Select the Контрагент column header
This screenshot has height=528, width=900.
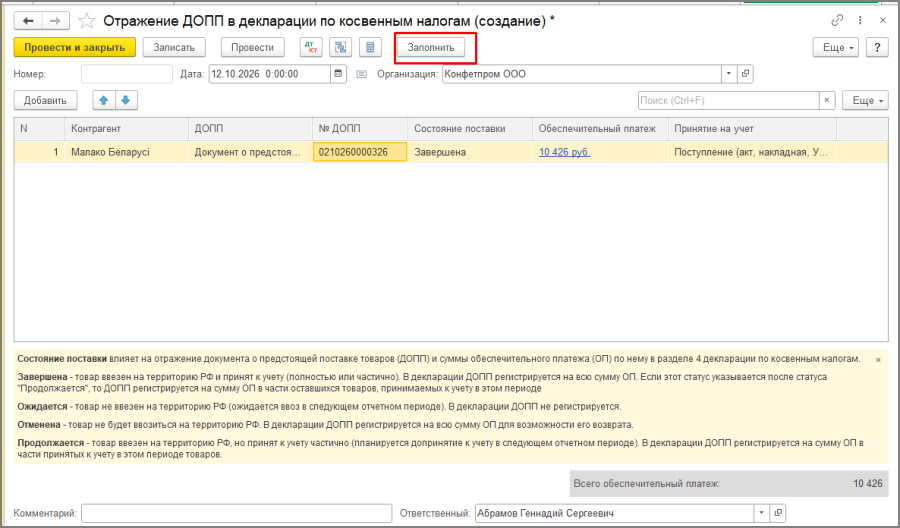tap(126, 129)
